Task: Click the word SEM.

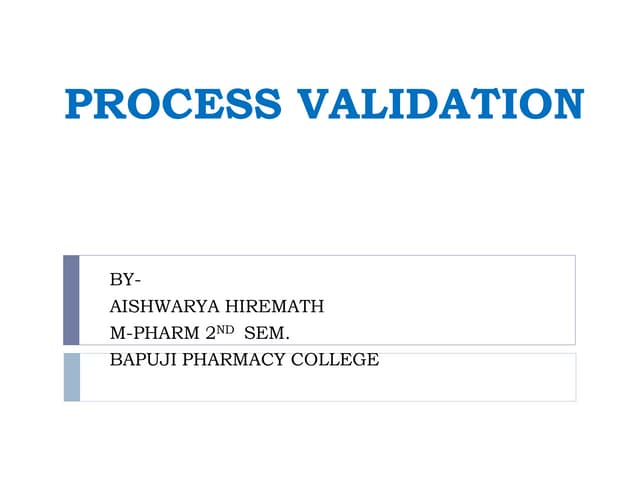Action: click(x=267, y=333)
